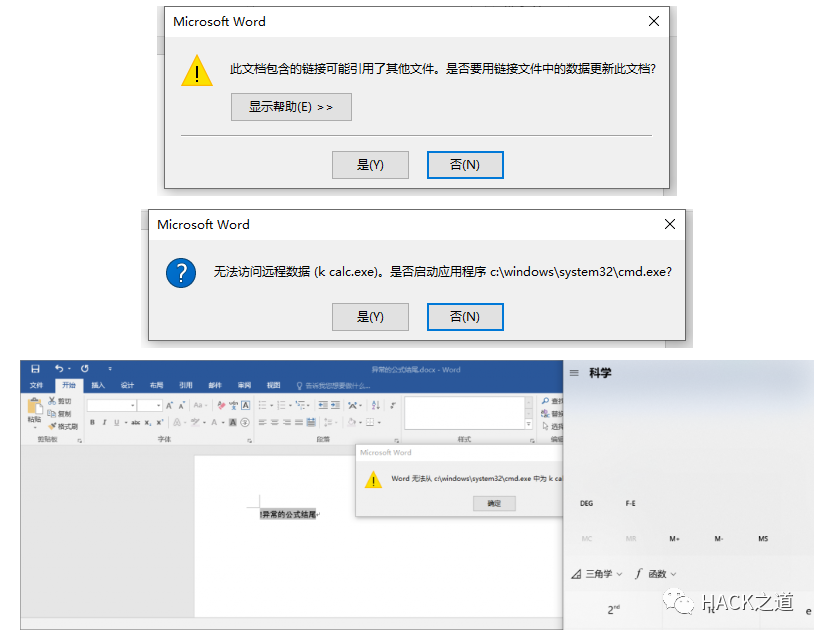820x638 pixels.
Task: Click the Sort A-Z icon in paragraph group
Action: [x=375, y=405]
